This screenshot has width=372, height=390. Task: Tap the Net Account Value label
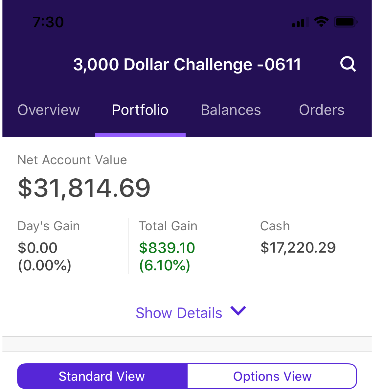(72, 160)
